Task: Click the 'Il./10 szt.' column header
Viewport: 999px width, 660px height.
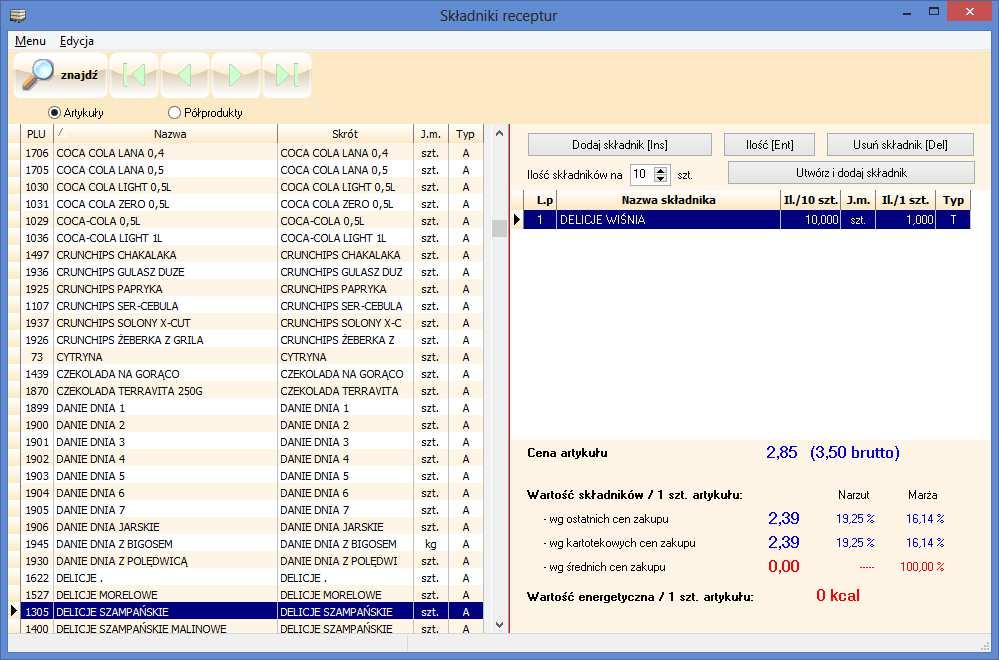Action: click(810, 200)
